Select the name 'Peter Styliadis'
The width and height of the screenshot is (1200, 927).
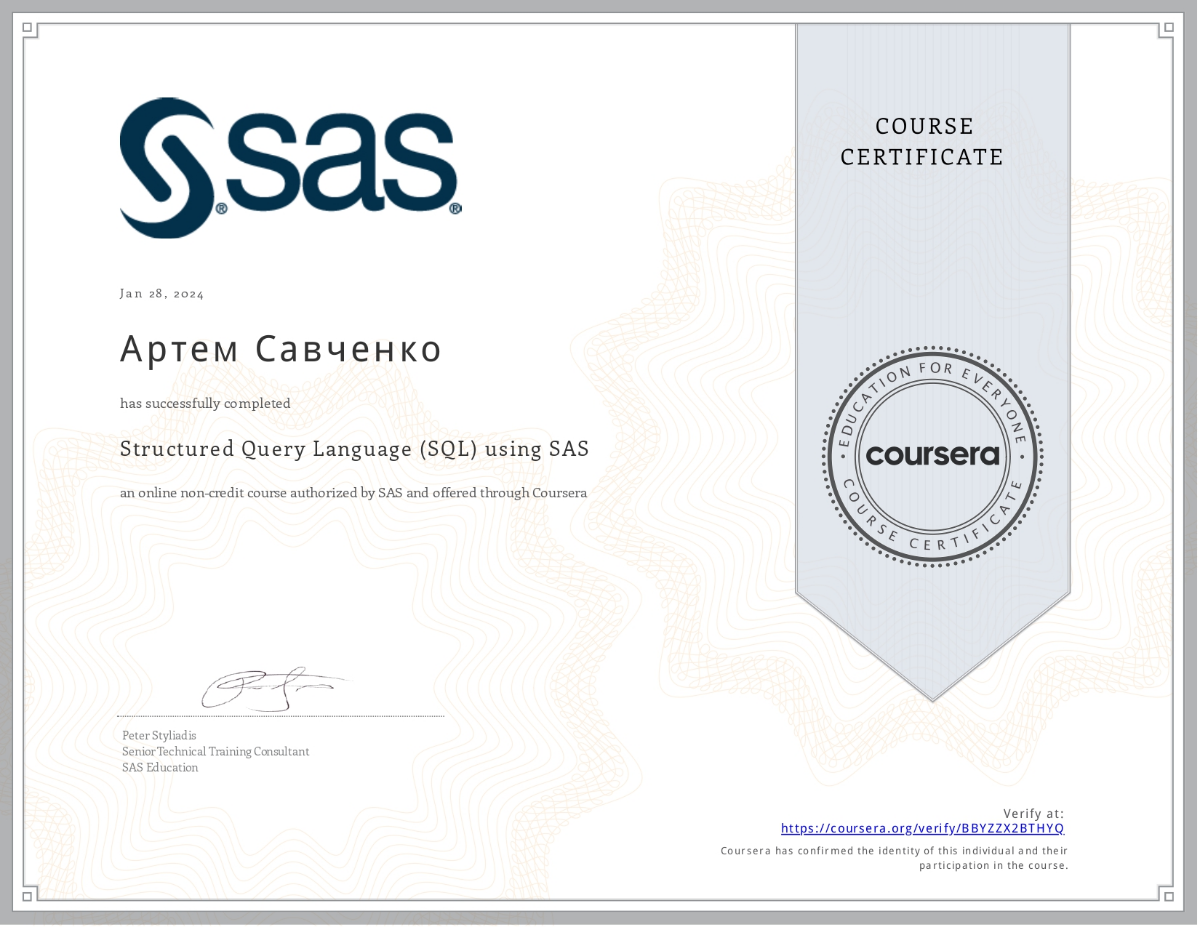[x=159, y=736]
